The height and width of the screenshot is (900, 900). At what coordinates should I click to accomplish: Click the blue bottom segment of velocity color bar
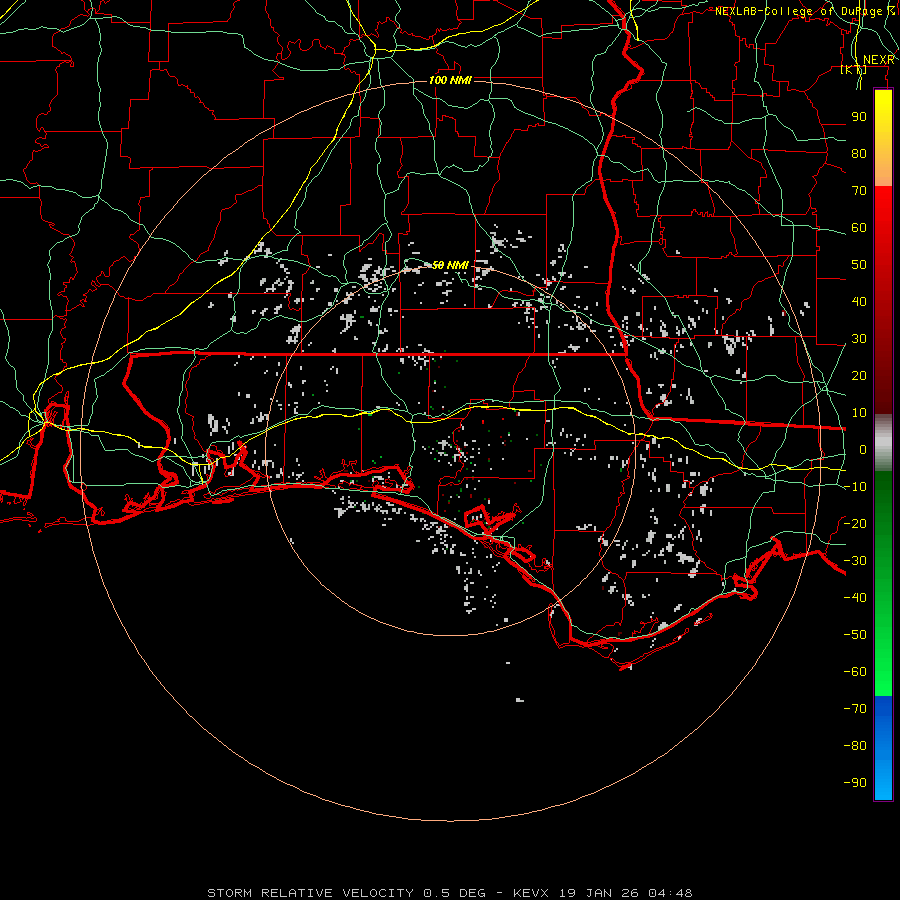click(883, 748)
